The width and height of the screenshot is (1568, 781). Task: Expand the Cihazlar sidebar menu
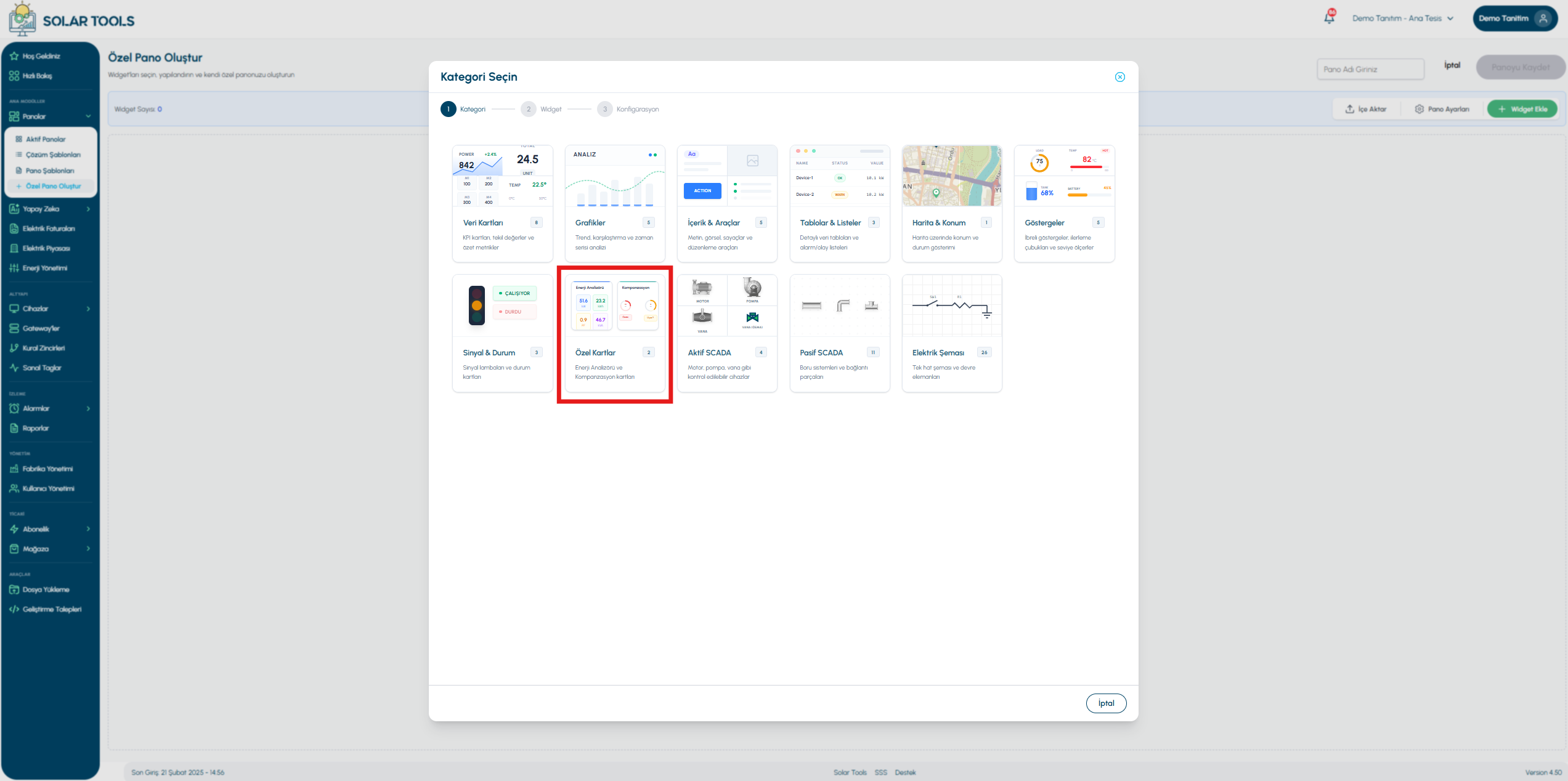point(49,309)
